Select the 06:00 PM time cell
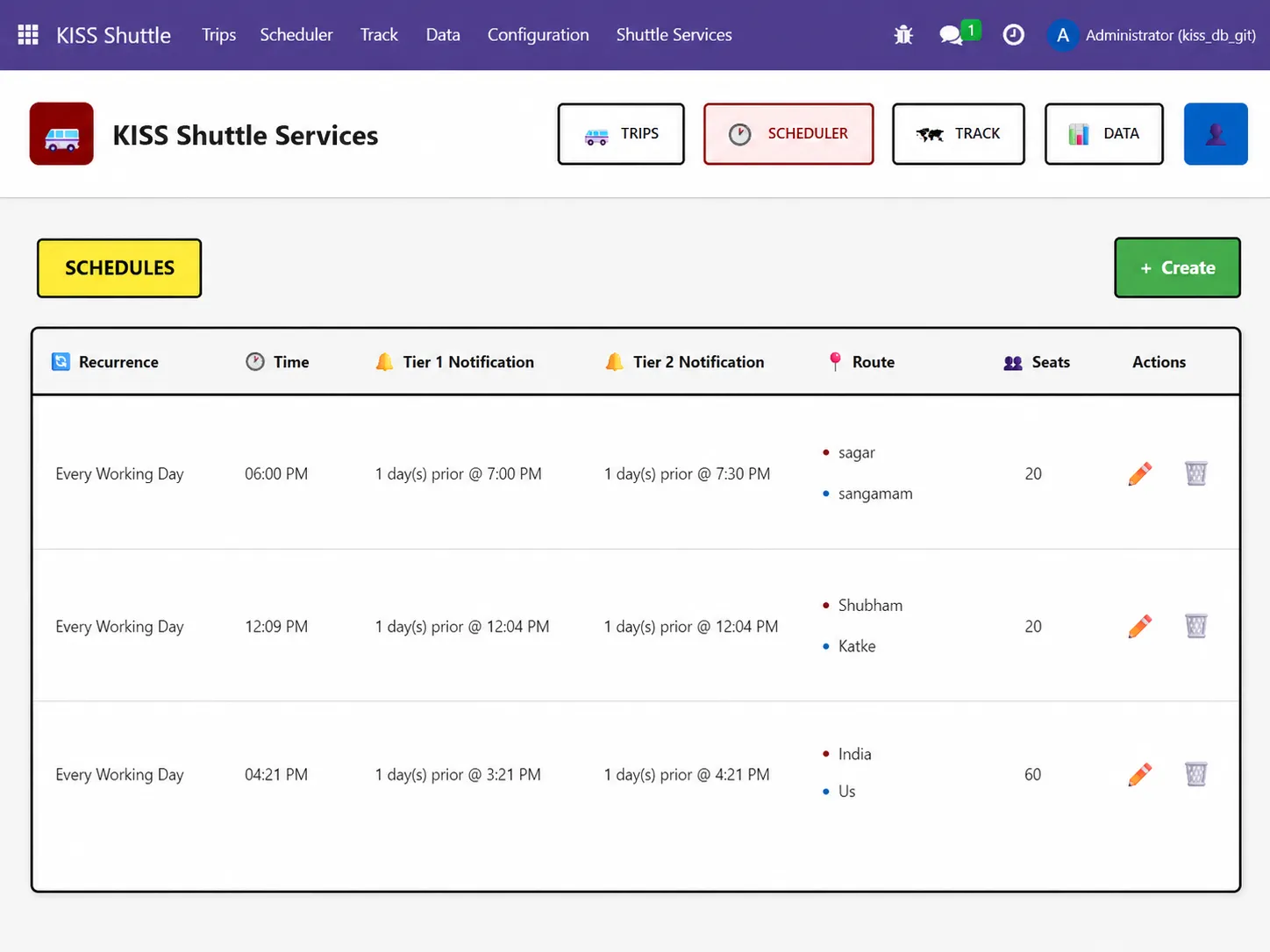 pos(276,473)
